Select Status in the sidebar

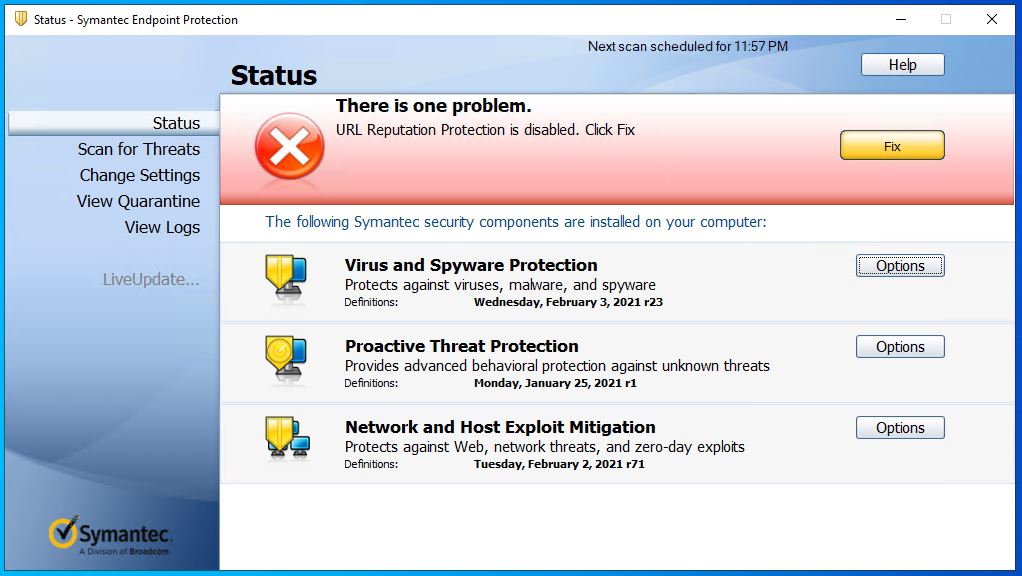(176, 123)
